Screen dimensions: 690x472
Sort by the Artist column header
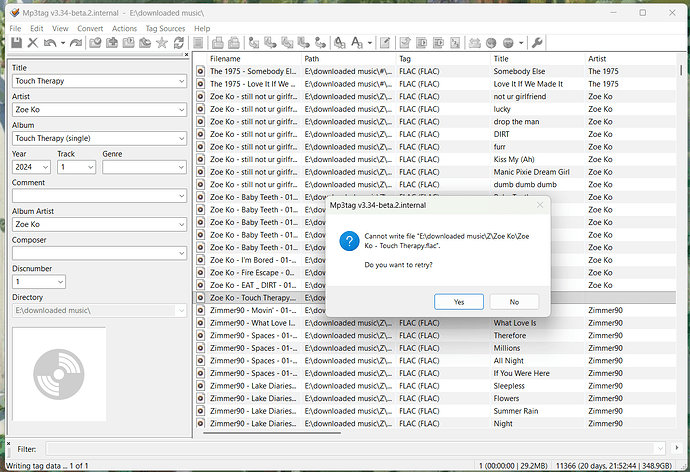[x=630, y=59]
